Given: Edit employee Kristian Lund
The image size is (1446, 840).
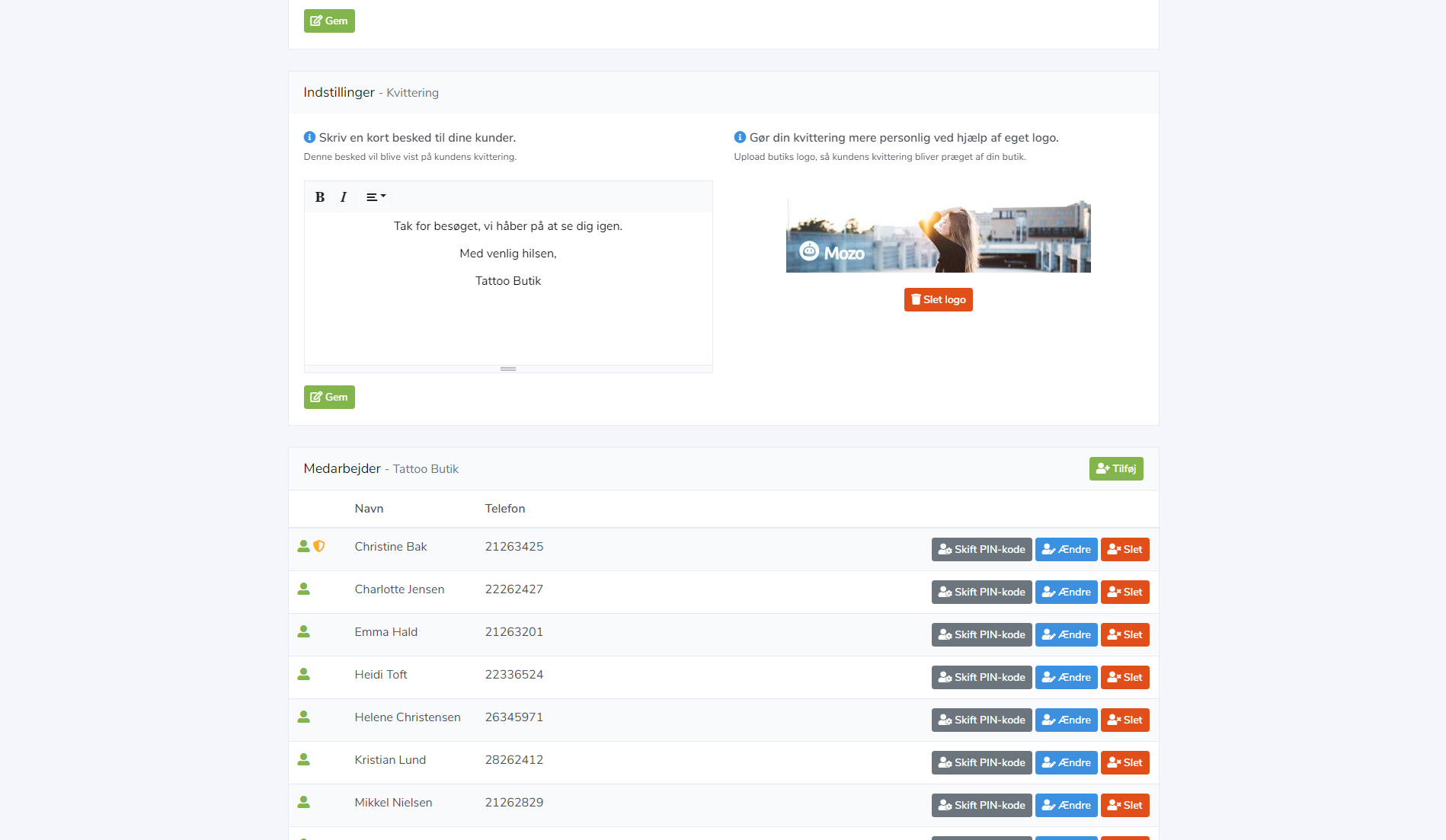Looking at the screenshot, I should tap(1066, 763).
